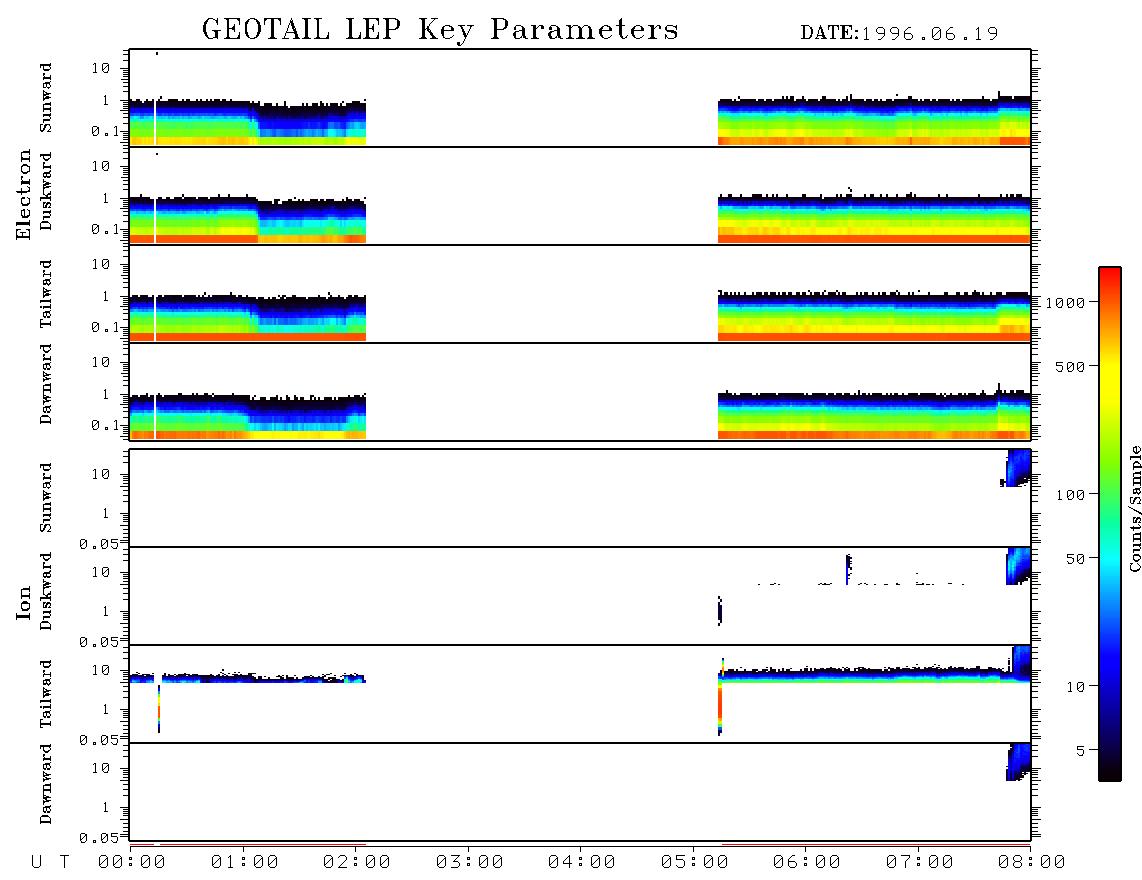Click the "5" colorbar tick label

click(x=1080, y=751)
